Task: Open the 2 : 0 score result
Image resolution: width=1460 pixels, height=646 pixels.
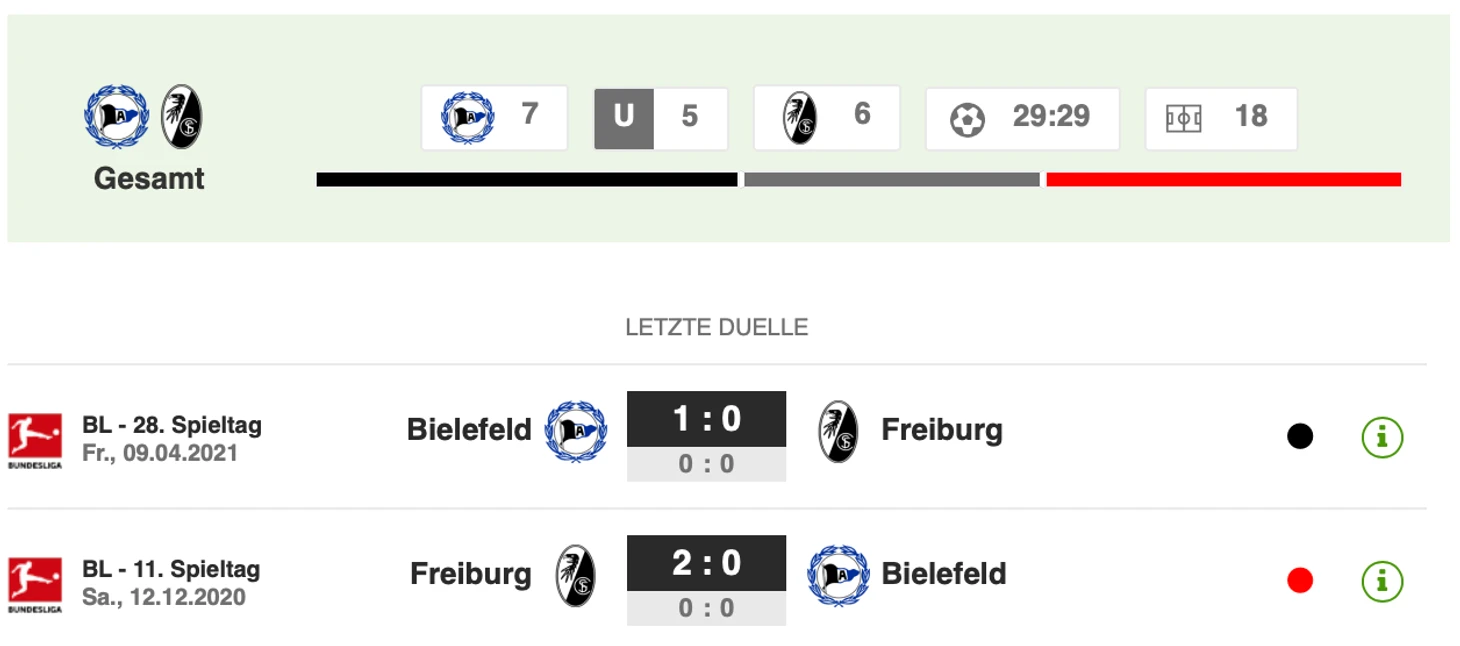Action: point(706,563)
